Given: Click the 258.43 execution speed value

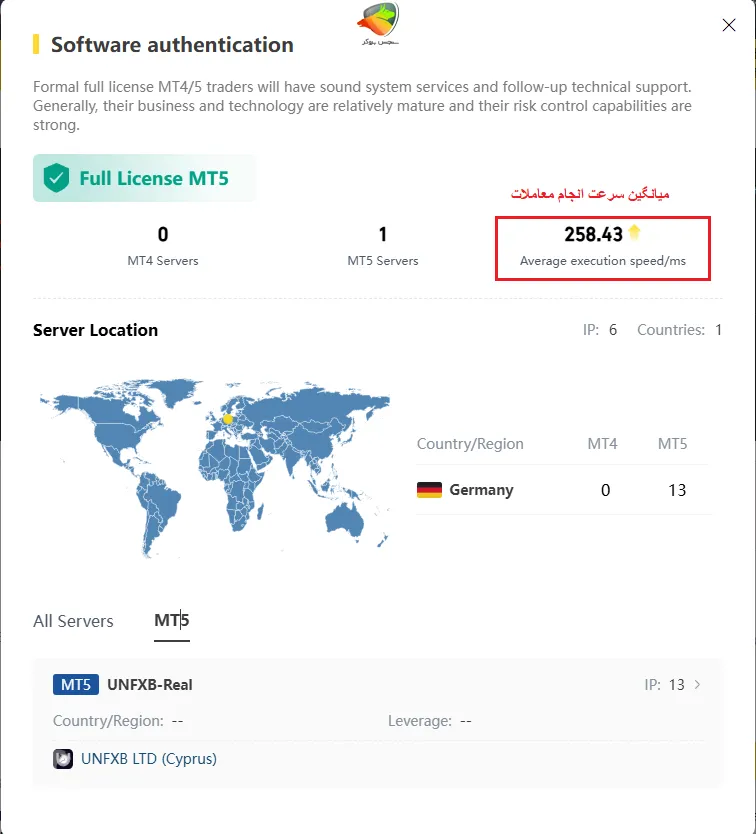Looking at the screenshot, I should pyautogui.click(x=593, y=234).
